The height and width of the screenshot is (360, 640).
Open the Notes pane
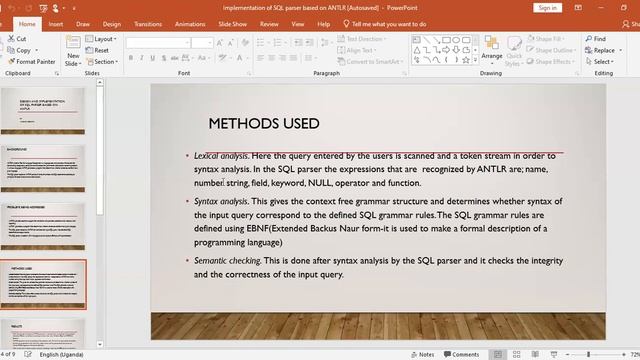click(423, 354)
